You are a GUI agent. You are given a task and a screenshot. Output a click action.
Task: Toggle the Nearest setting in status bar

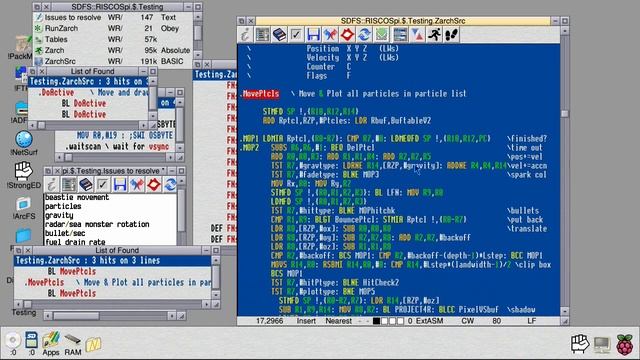(338, 321)
